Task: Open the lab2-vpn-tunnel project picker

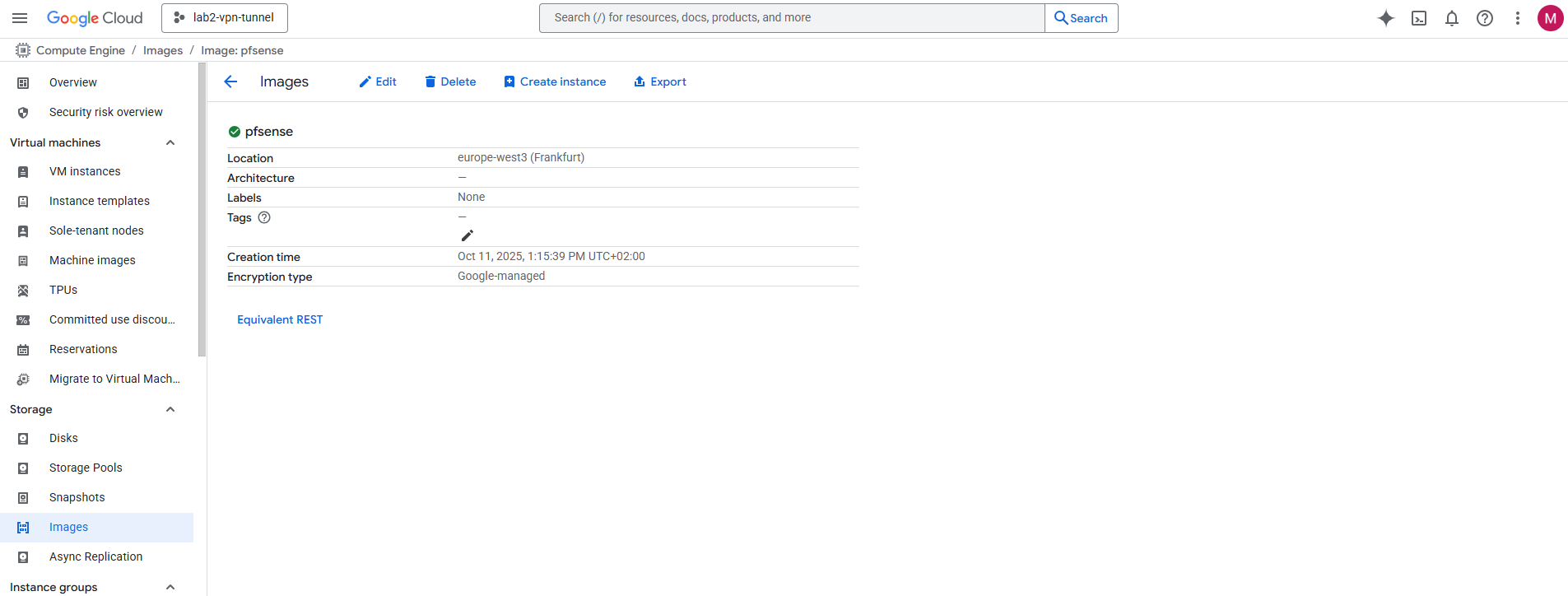Action: (x=225, y=18)
